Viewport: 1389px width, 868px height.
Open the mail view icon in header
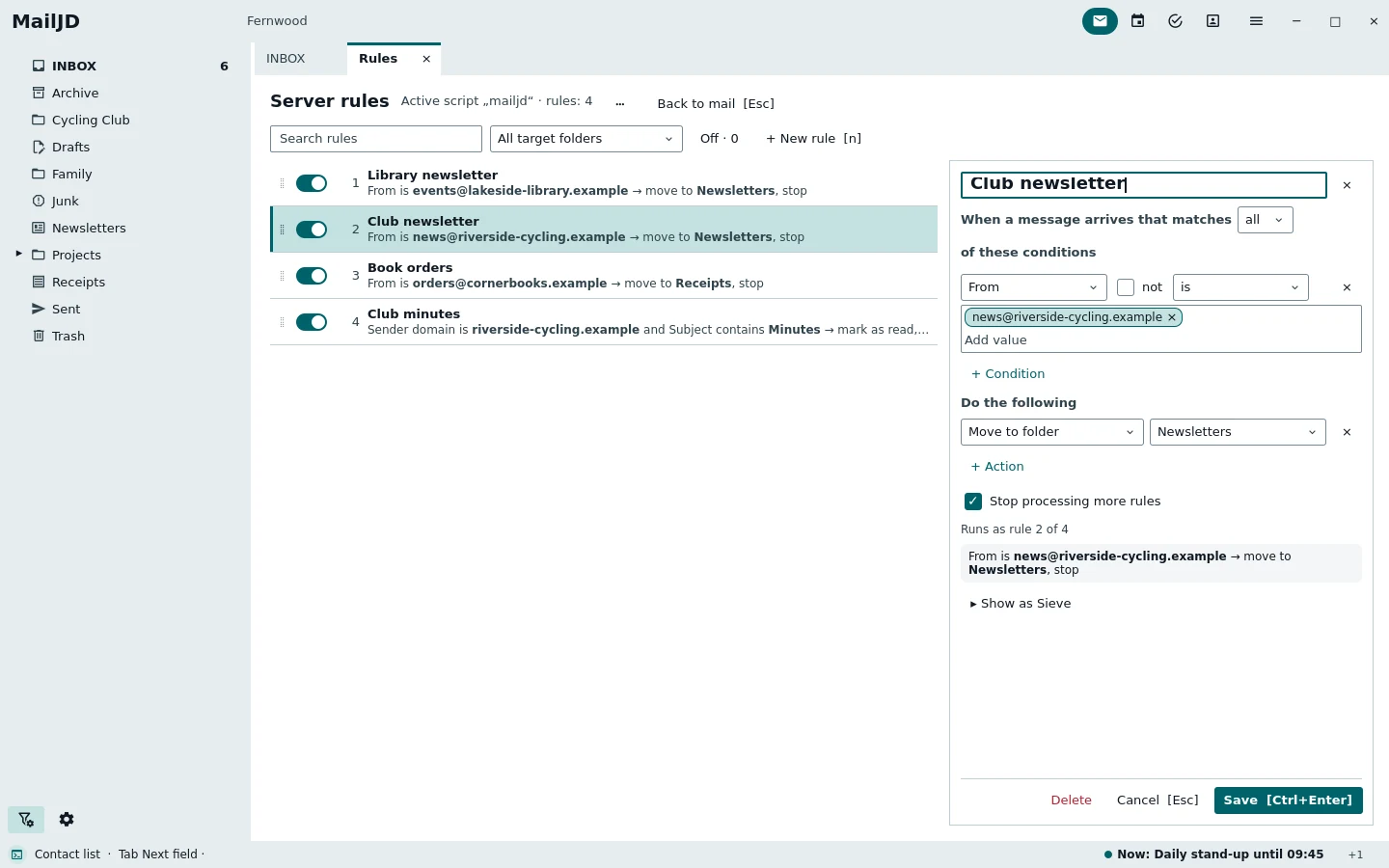(1100, 21)
